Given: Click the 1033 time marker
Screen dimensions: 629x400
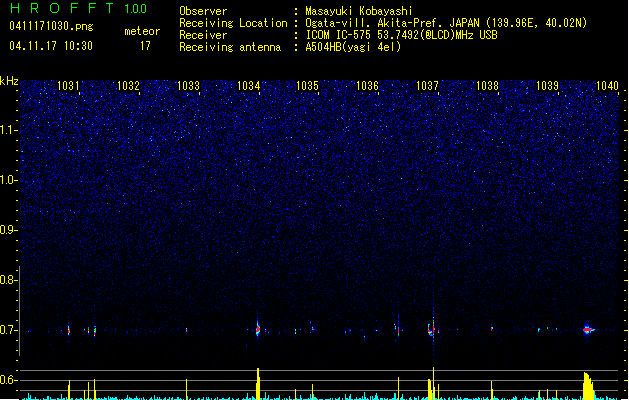Looking at the screenshot, I should [x=188, y=86].
